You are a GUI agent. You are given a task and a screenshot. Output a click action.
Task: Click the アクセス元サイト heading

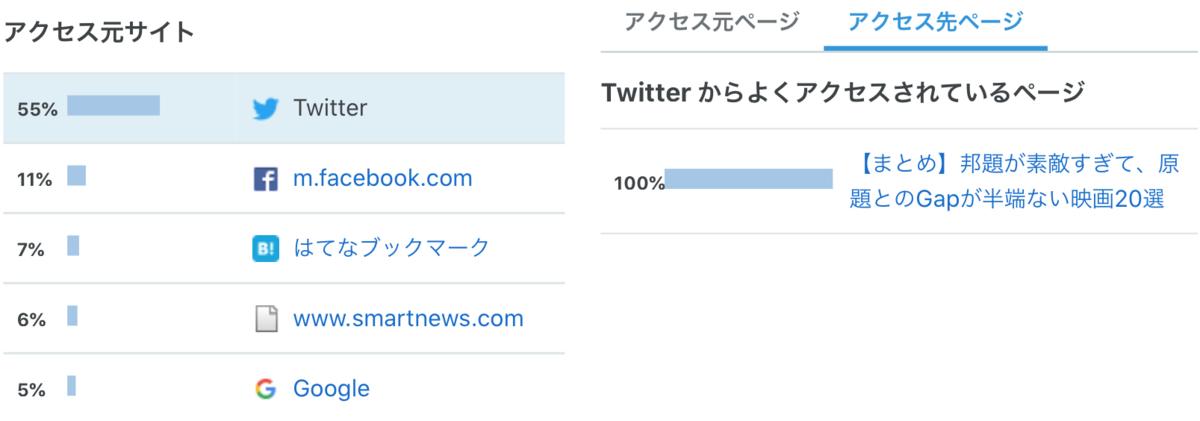(x=99, y=32)
